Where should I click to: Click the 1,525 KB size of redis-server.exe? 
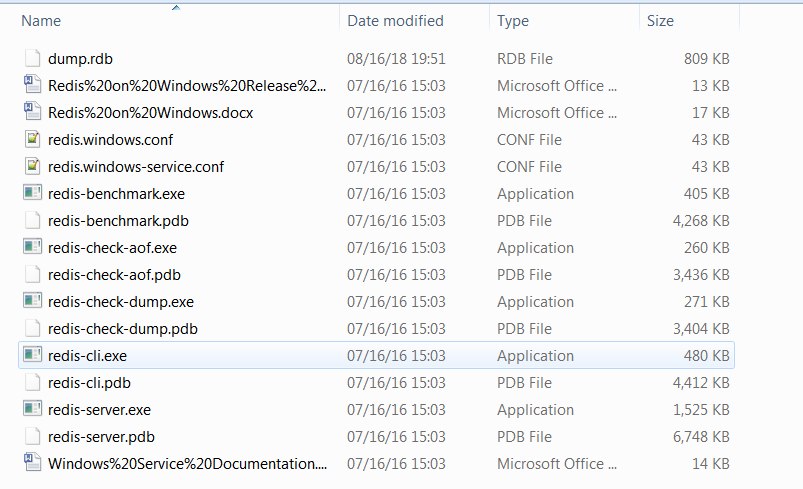tap(701, 410)
